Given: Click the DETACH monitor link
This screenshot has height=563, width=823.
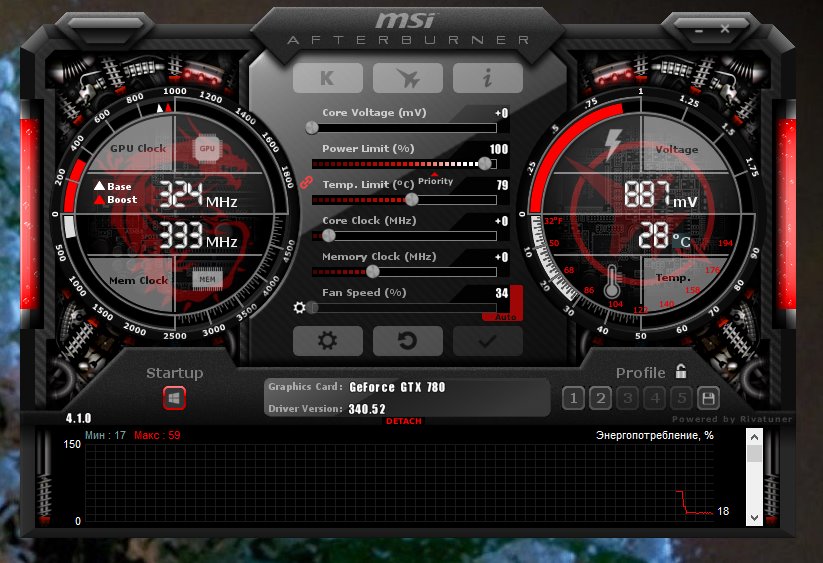Looking at the screenshot, I should [x=404, y=421].
